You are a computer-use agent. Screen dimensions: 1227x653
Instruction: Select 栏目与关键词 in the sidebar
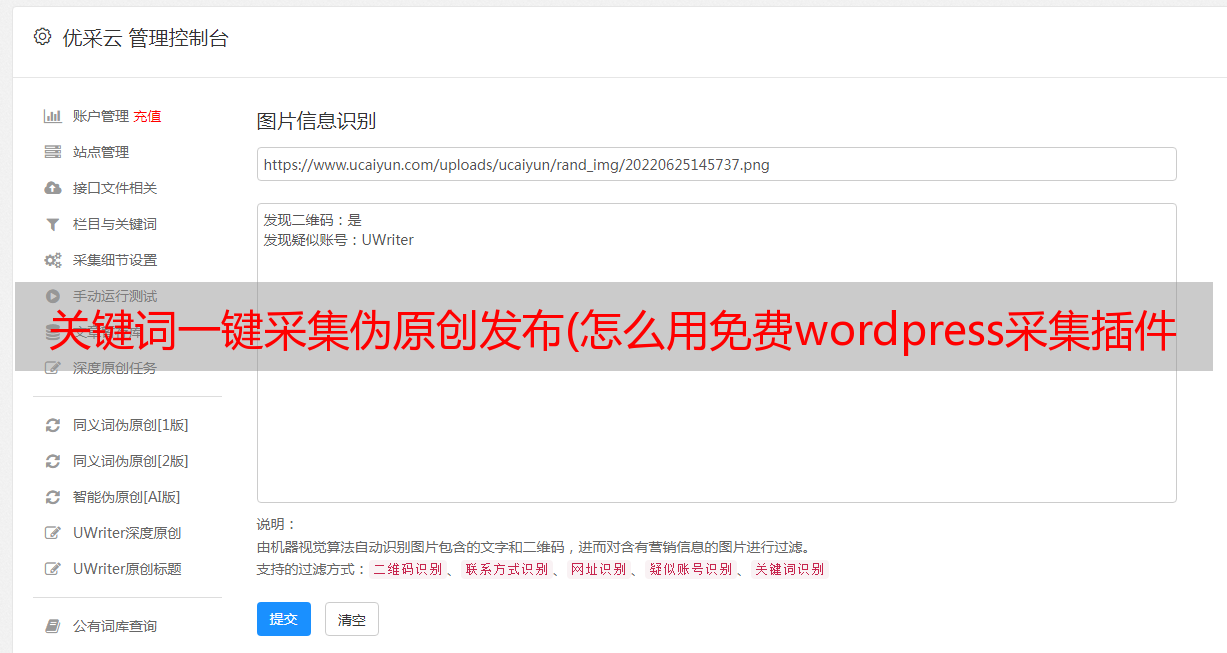[115, 224]
